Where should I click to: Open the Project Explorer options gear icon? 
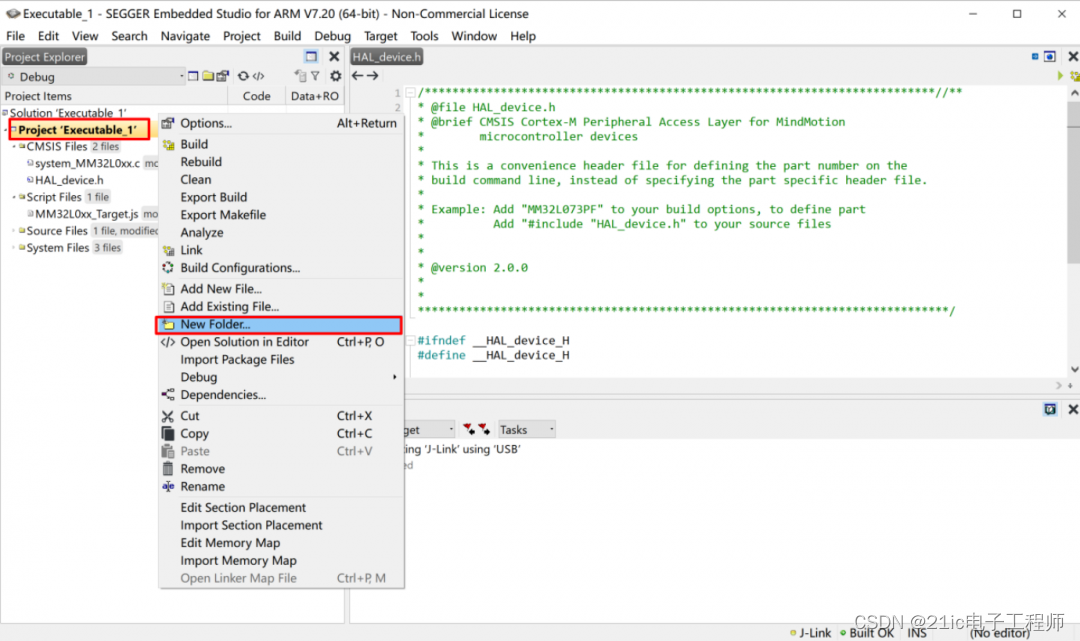tap(335, 76)
